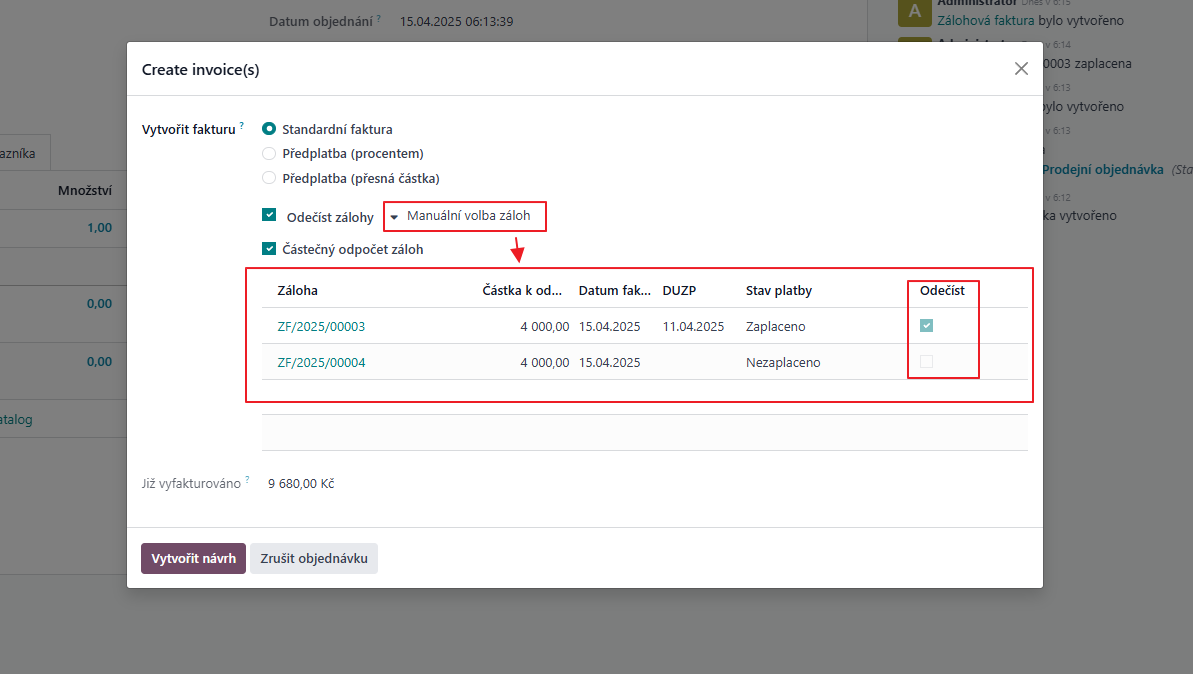Toggle the Částečný odpočet záloh checkbox

pyautogui.click(x=269, y=249)
